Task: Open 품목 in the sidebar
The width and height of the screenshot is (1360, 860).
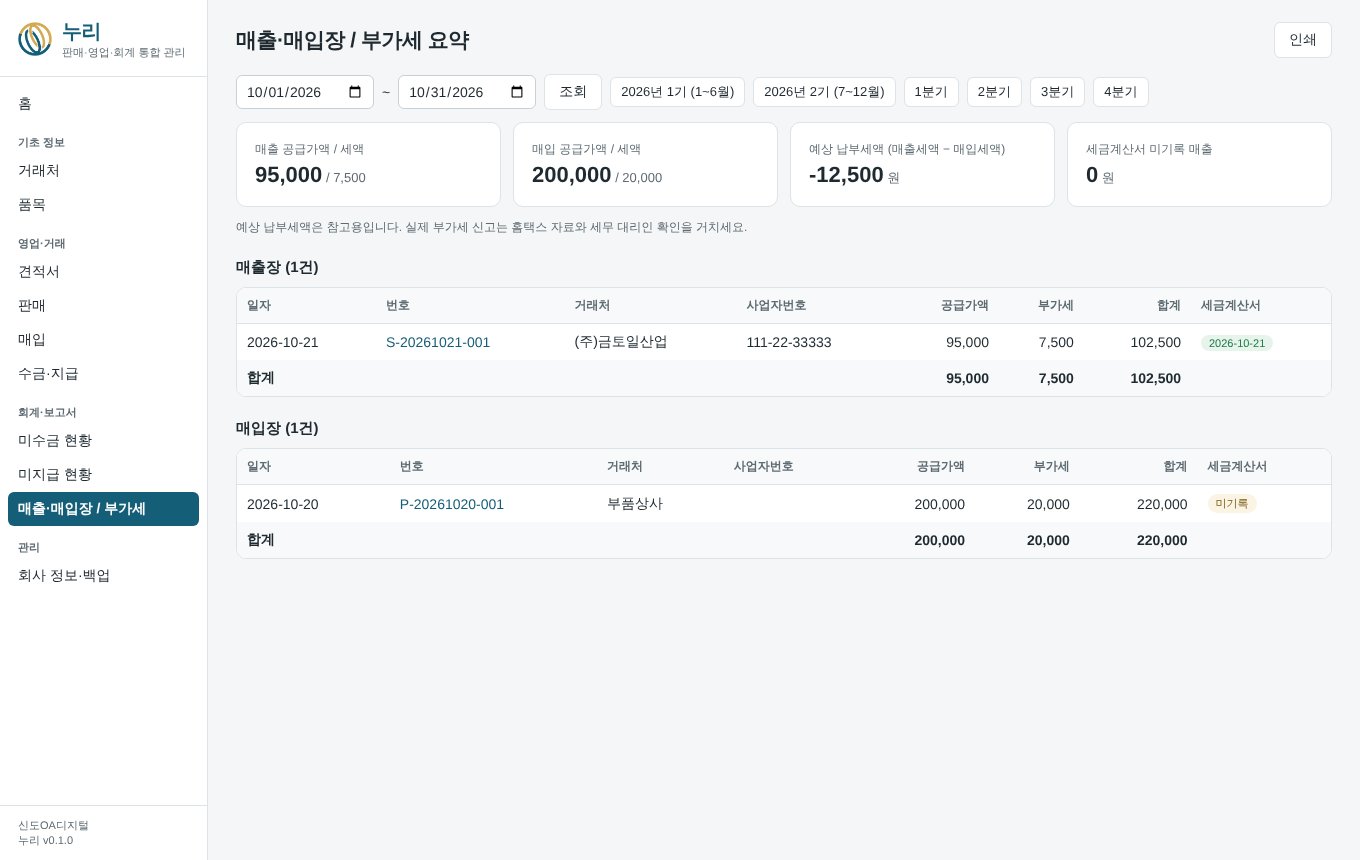Action: [x=103, y=205]
